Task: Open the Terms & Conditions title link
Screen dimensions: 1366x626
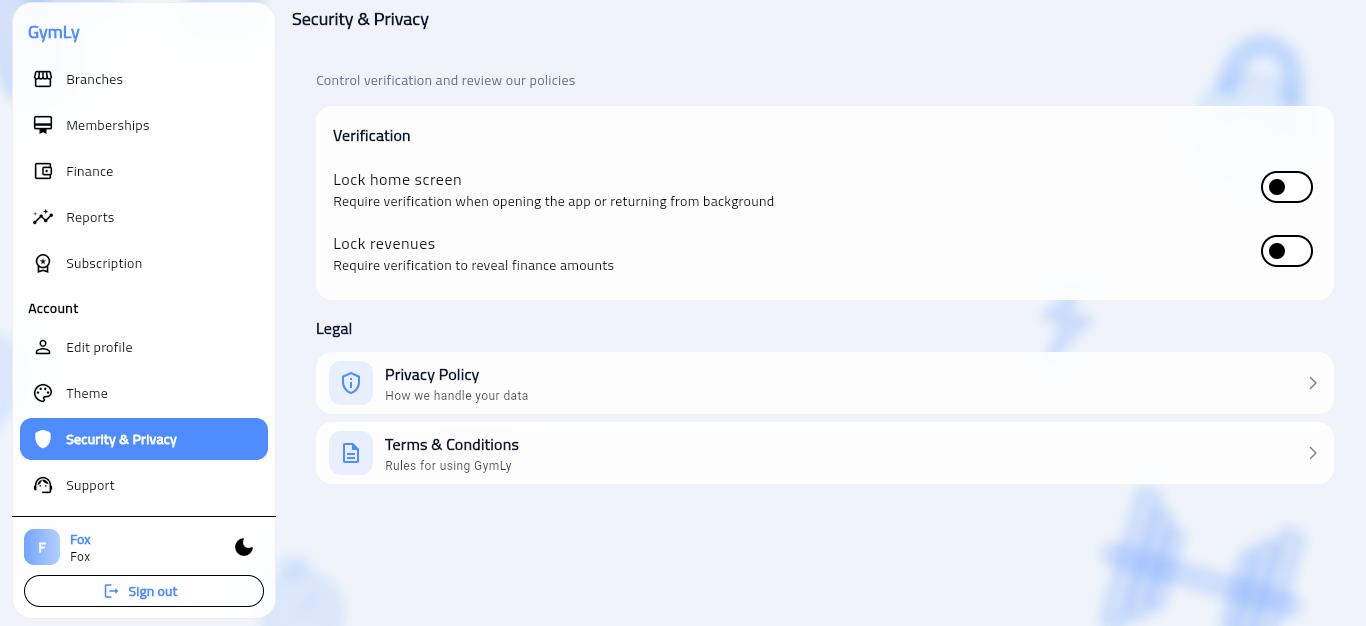Action: [x=452, y=445]
